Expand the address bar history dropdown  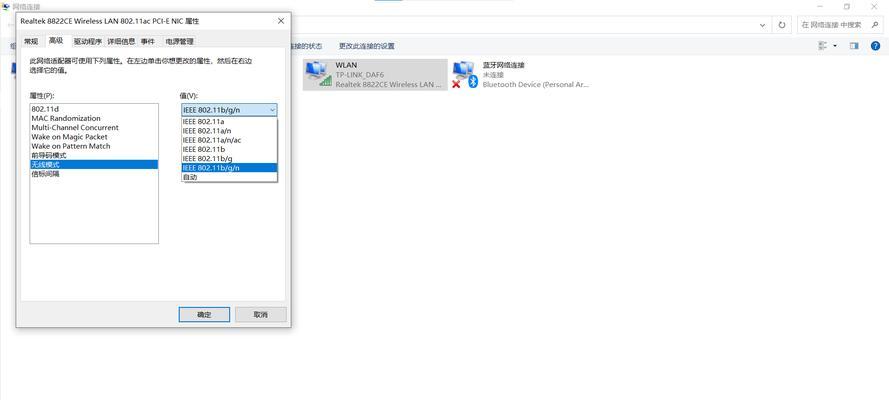click(763, 25)
